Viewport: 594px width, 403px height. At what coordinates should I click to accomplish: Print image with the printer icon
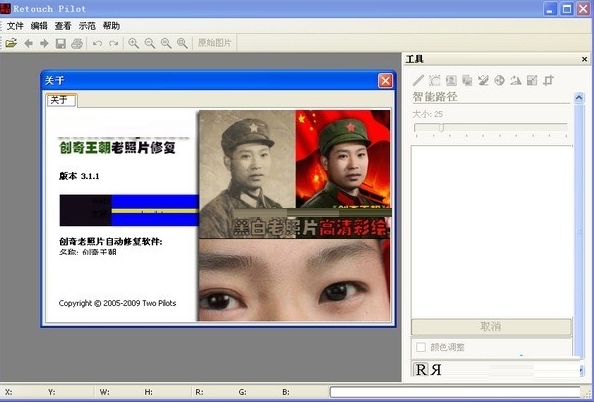[x=77, y=43]
